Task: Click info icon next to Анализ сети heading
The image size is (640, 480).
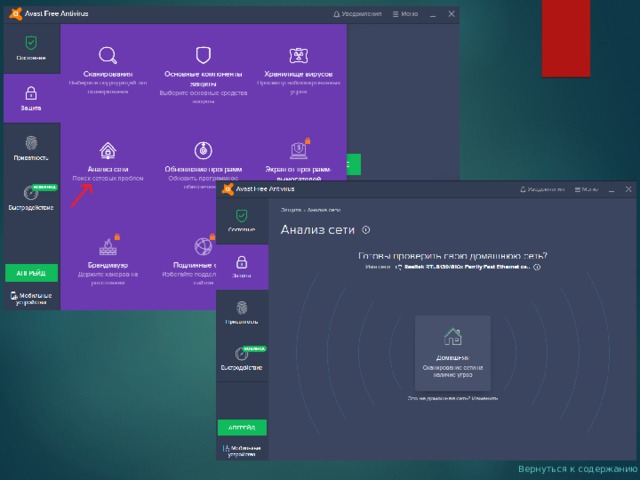Action: point(366,230)
